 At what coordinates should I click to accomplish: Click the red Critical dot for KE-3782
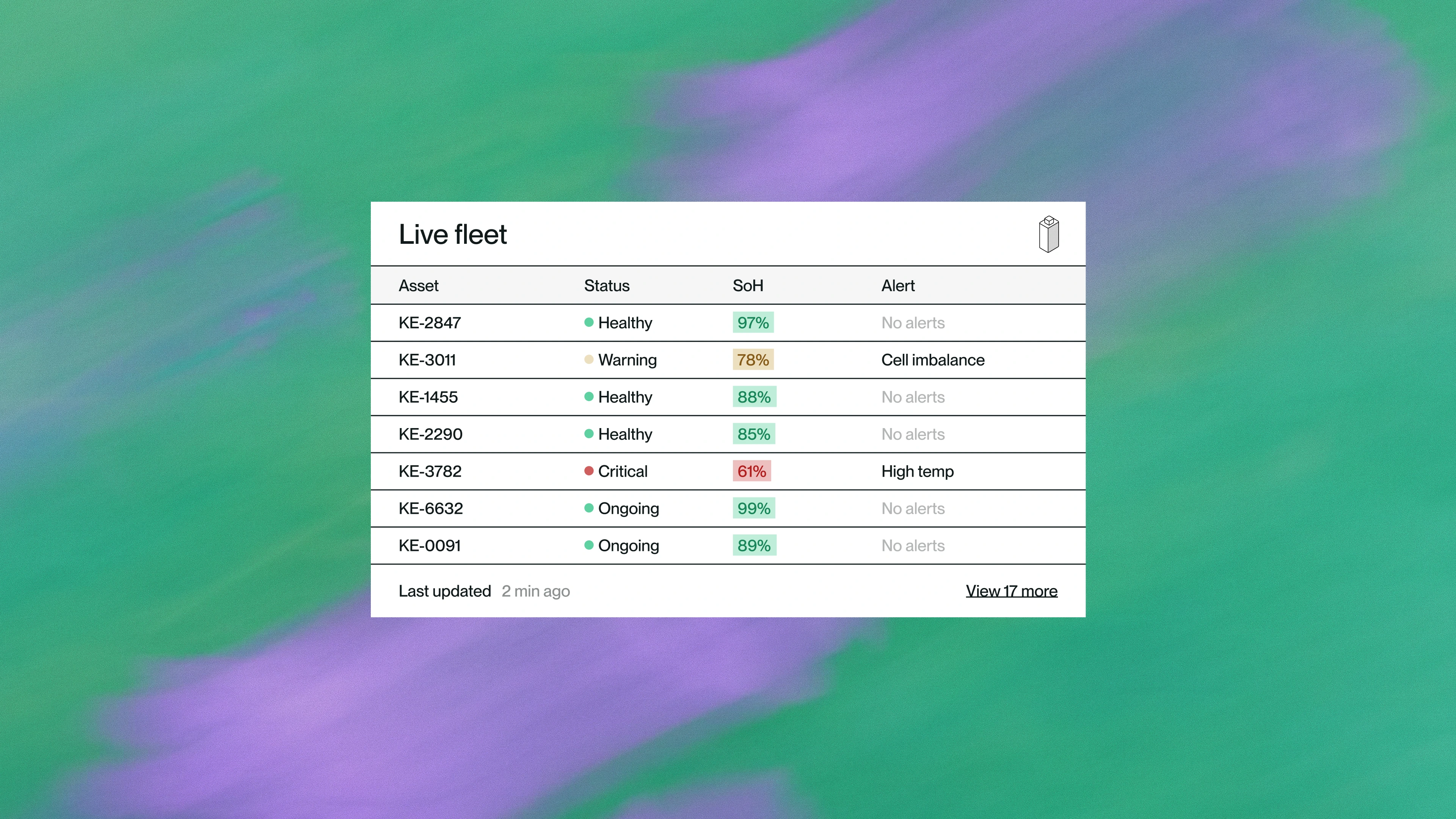click(588, 471)
